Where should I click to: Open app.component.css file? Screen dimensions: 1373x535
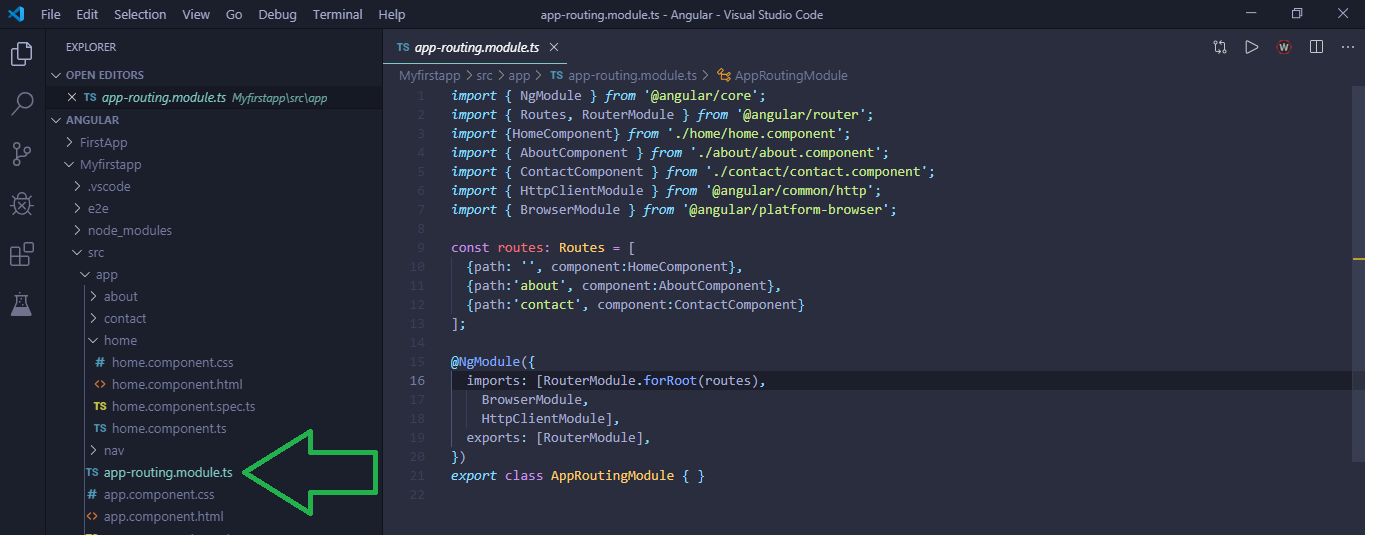coord(159,495)
